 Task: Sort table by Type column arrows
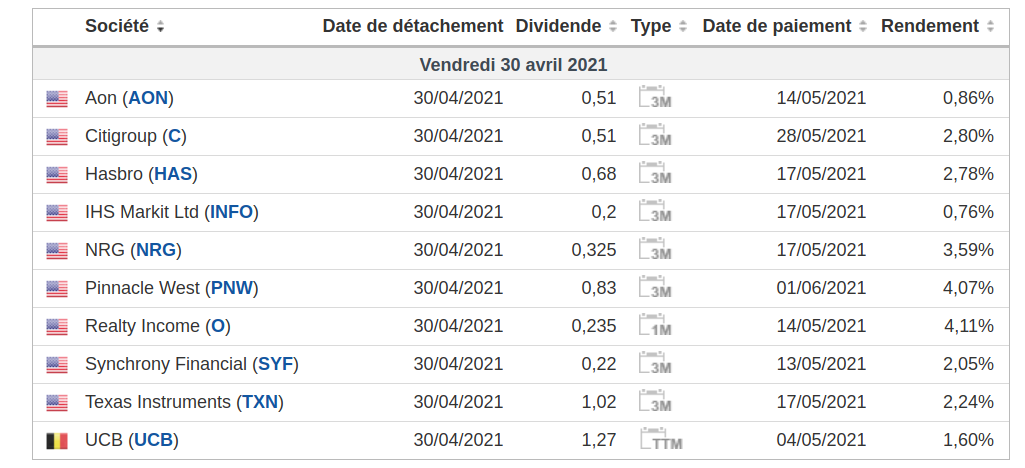(x=682, y=27)
